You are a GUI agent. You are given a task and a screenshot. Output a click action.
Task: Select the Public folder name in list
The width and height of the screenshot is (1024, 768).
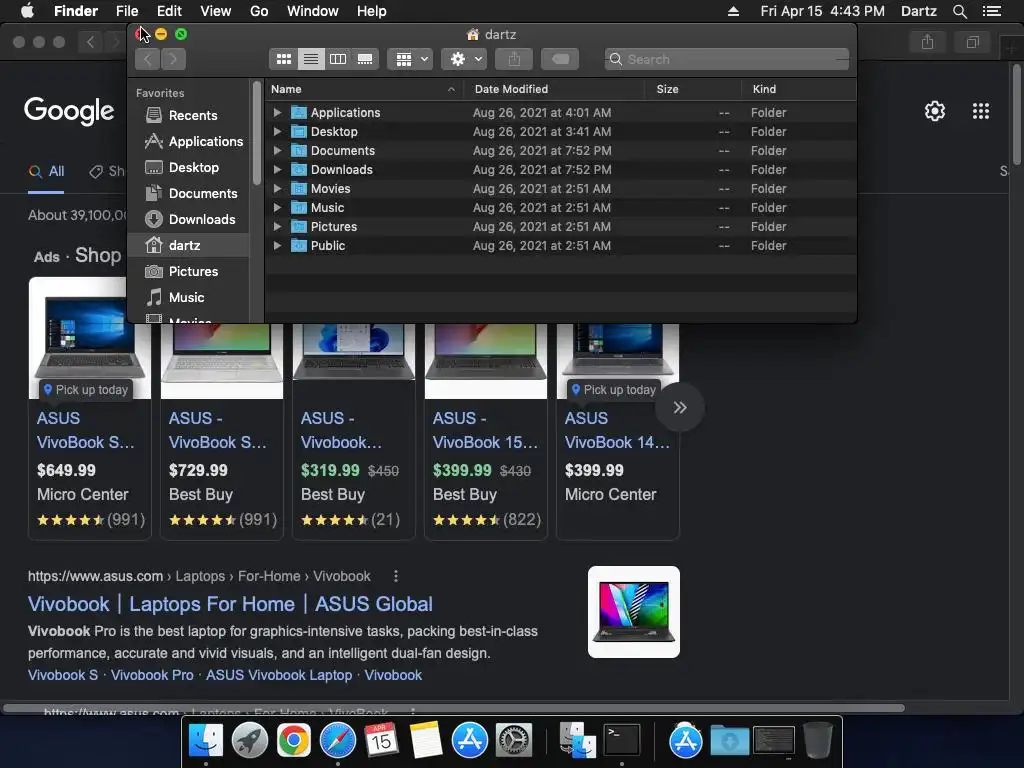click(x=328, y=246)
